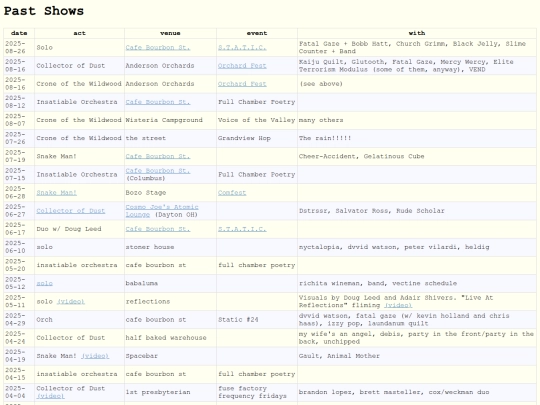Image resolution: width=540 pixels, height=405 pixels.
Task: Select the 'Past Shows' page heading
Action: tap(44, 11)
